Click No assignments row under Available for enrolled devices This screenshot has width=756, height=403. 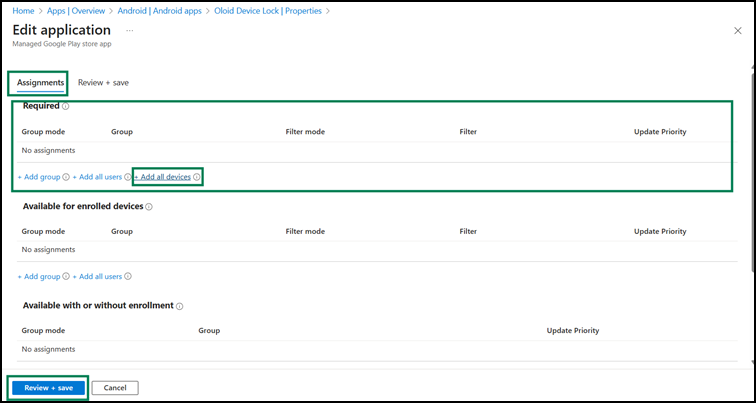point(377,250)
